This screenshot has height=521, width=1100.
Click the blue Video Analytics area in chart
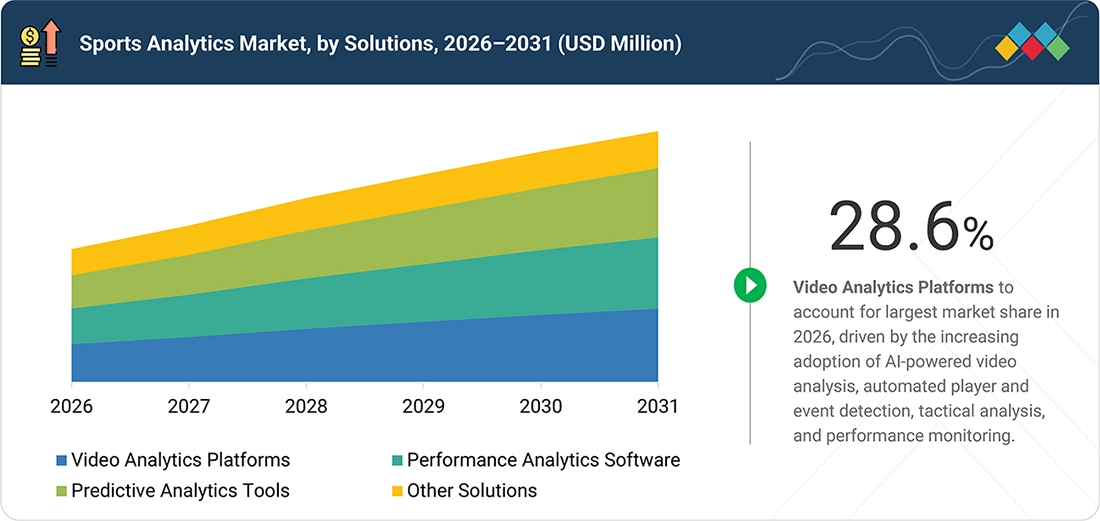tap(365, 354)
